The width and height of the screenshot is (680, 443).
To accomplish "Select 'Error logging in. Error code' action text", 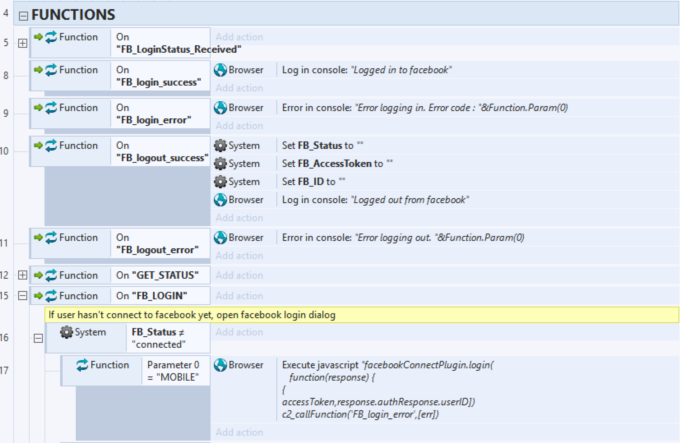I will pos(425,107).
